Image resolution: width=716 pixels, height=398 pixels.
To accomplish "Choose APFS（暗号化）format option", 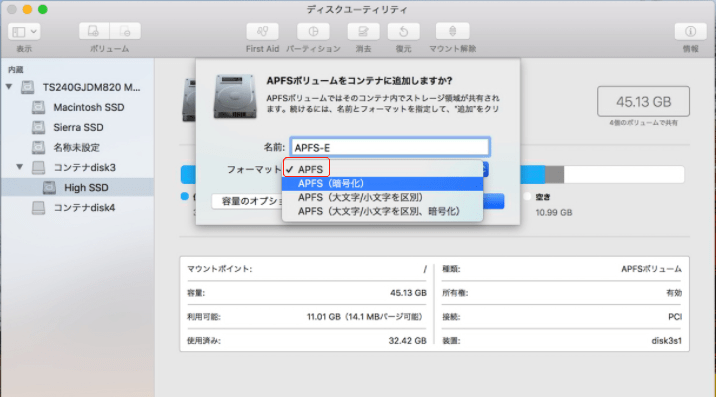I will [382, 183].
